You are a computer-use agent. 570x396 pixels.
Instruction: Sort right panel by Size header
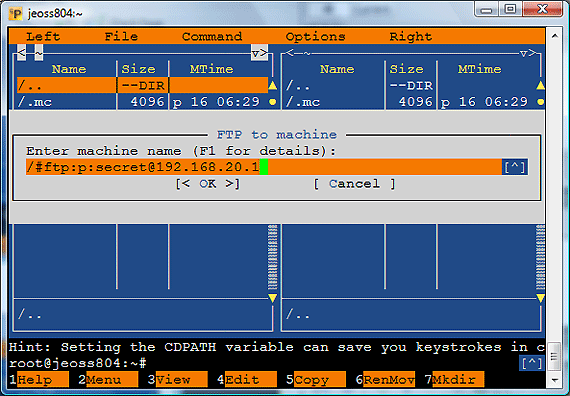coord(407,69)
